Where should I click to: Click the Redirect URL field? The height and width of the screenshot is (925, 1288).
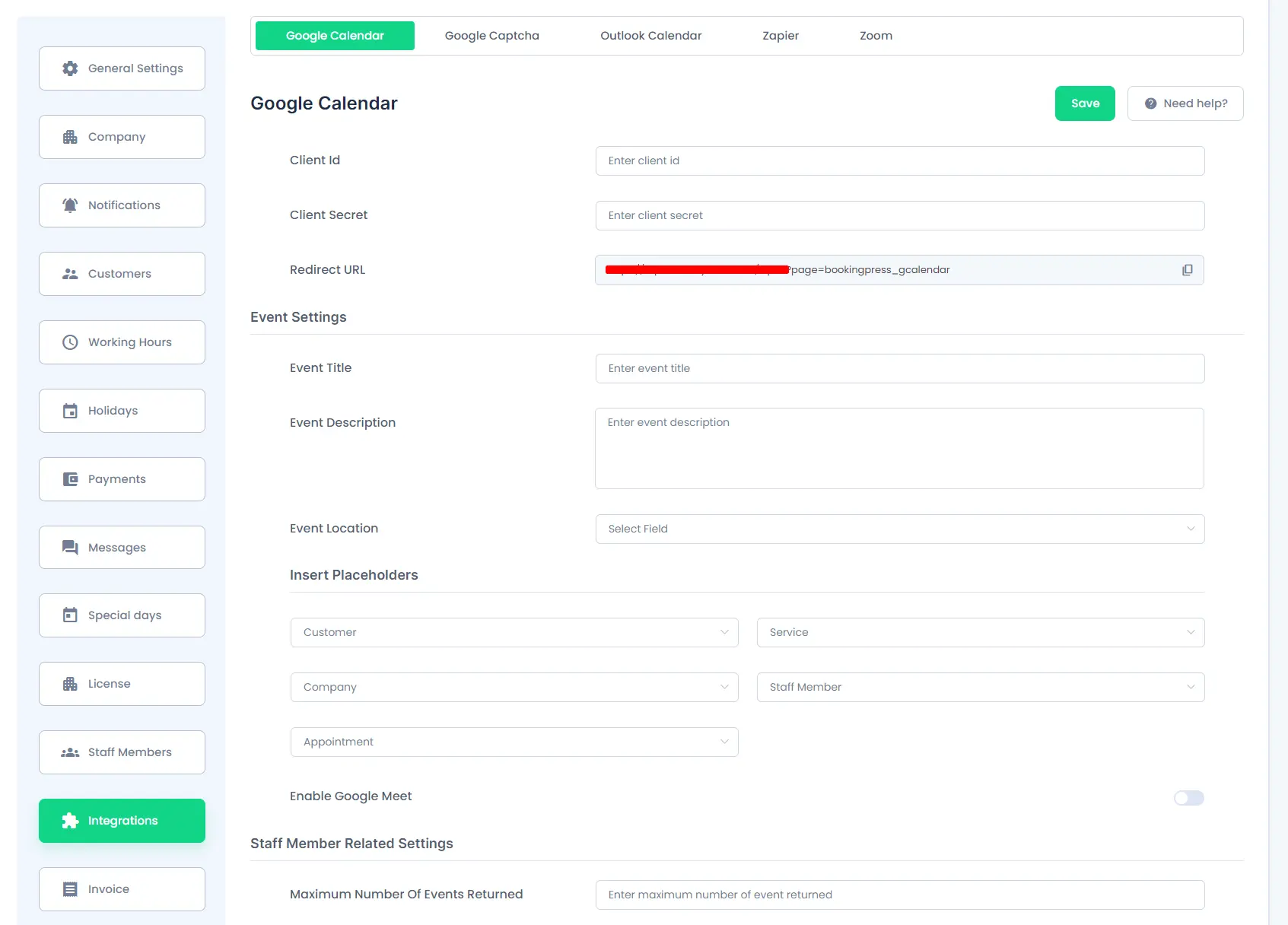tap(899, 270)
